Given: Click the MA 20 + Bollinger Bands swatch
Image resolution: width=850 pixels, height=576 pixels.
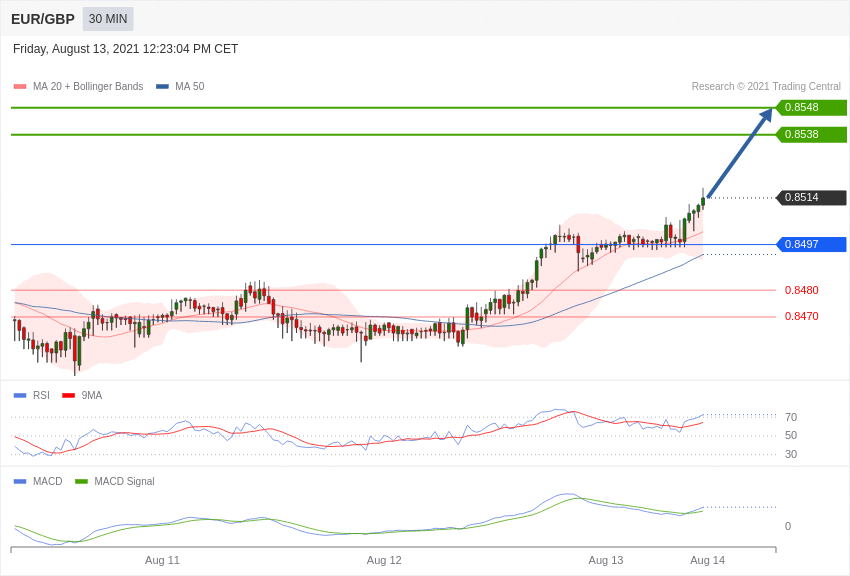Looking at the screenshot, I should pyautogui.click(x=20, y=87).
